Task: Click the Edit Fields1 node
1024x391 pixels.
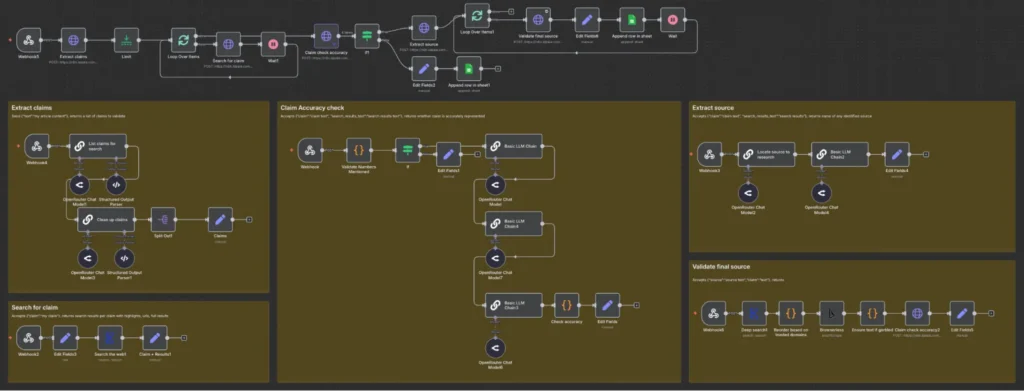Action: tap(448, 154)
